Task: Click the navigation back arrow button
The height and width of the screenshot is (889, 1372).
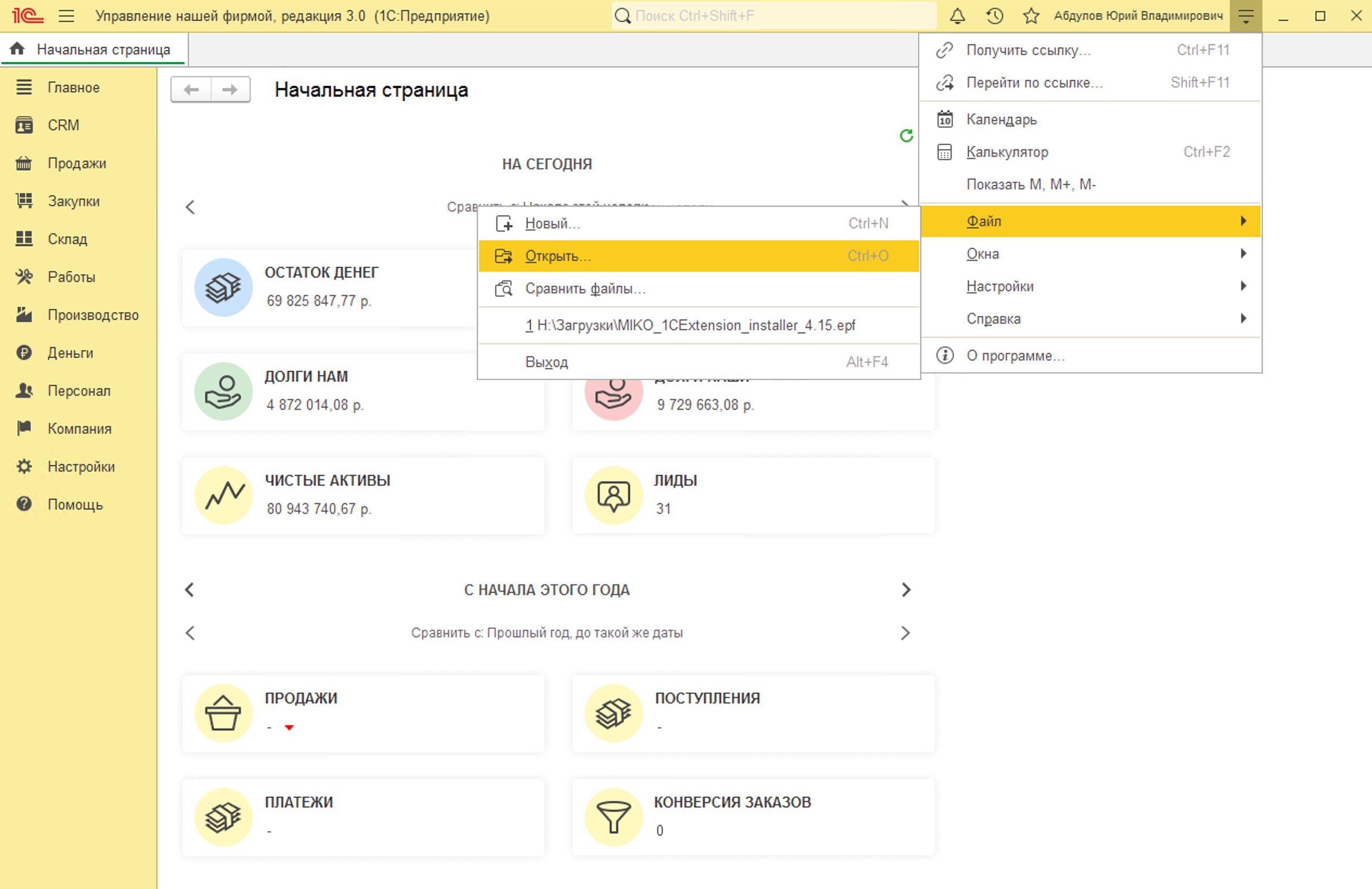Action: [191, 89]
